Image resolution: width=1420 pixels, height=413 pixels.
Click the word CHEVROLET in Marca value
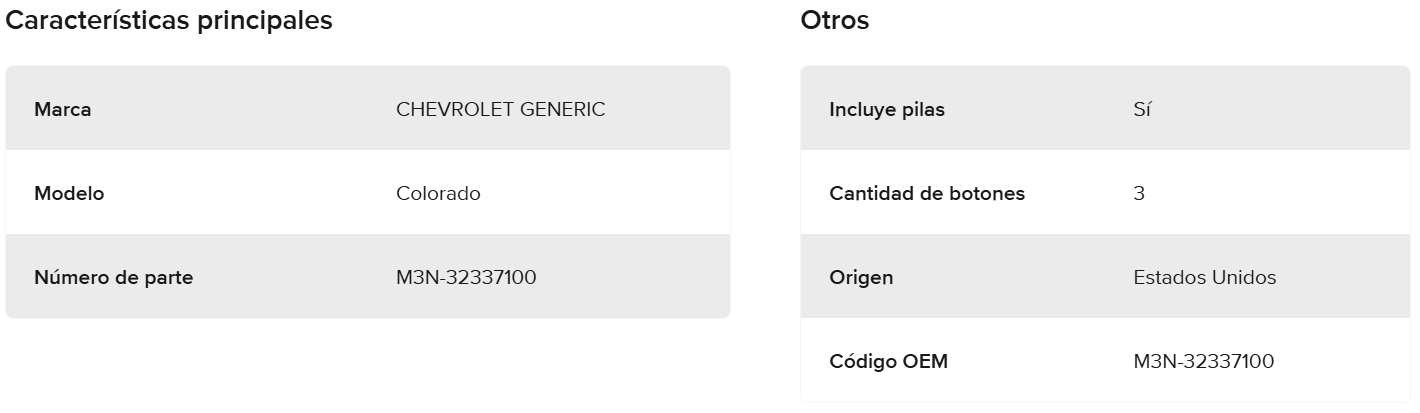point(453,109)
